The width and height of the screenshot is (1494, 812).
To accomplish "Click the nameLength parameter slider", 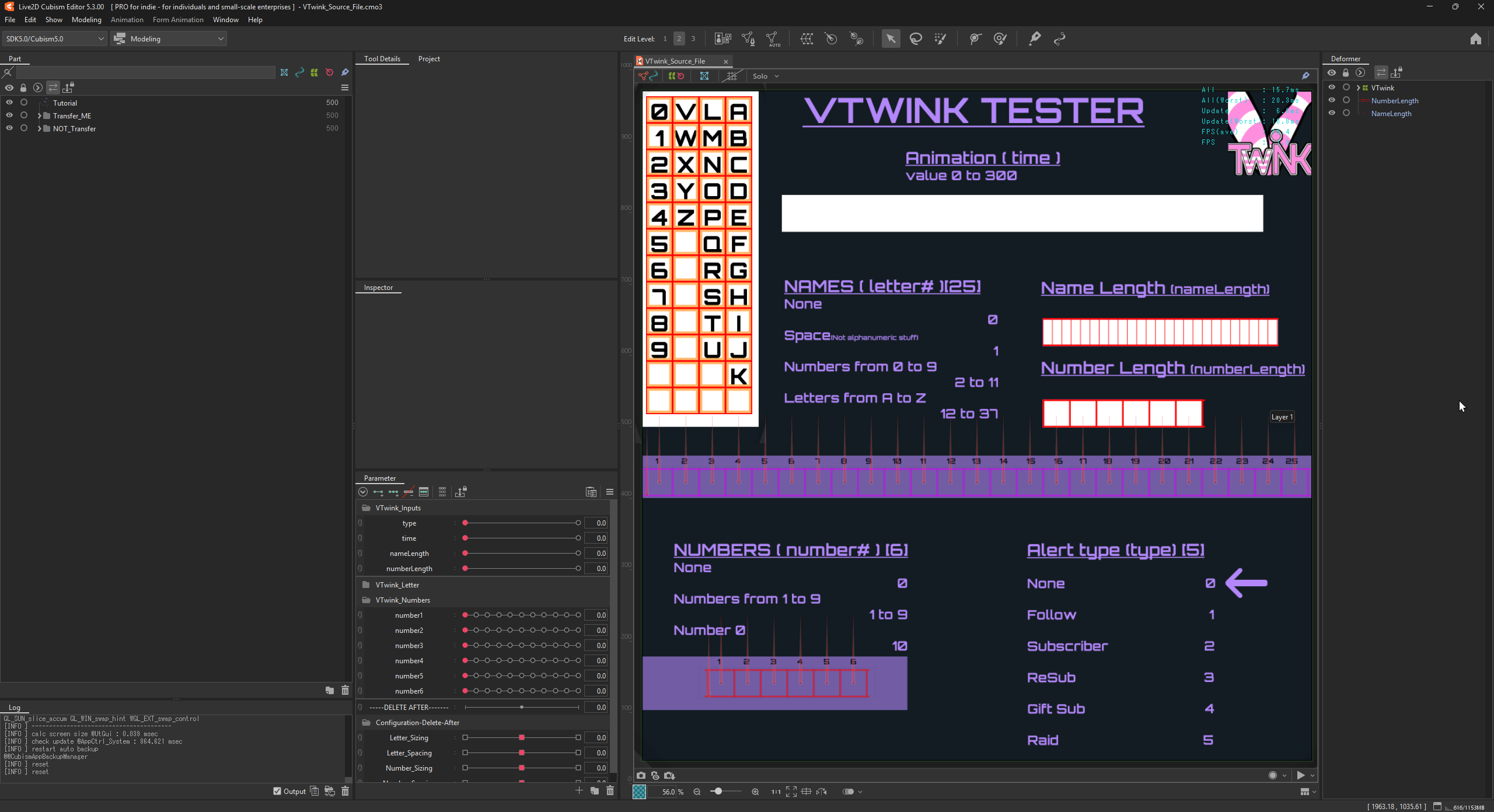I will coord(521,553).
